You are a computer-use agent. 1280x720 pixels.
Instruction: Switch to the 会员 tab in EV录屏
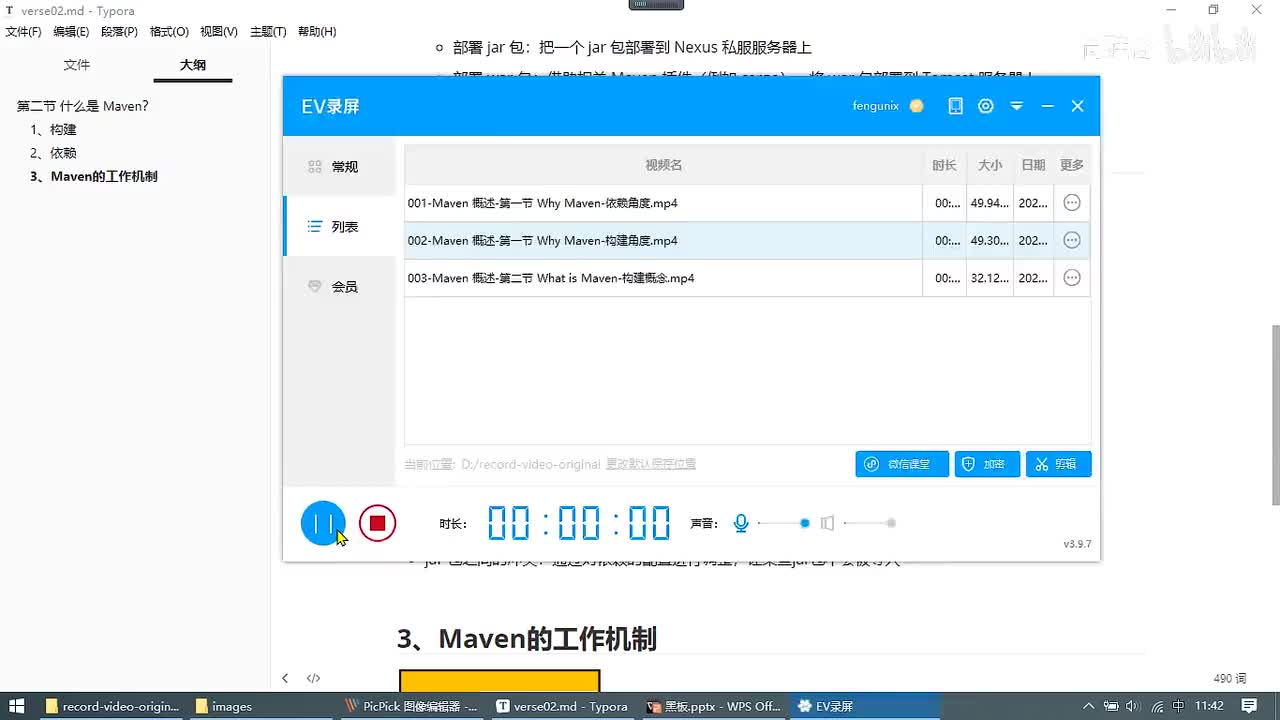point(340,287)
